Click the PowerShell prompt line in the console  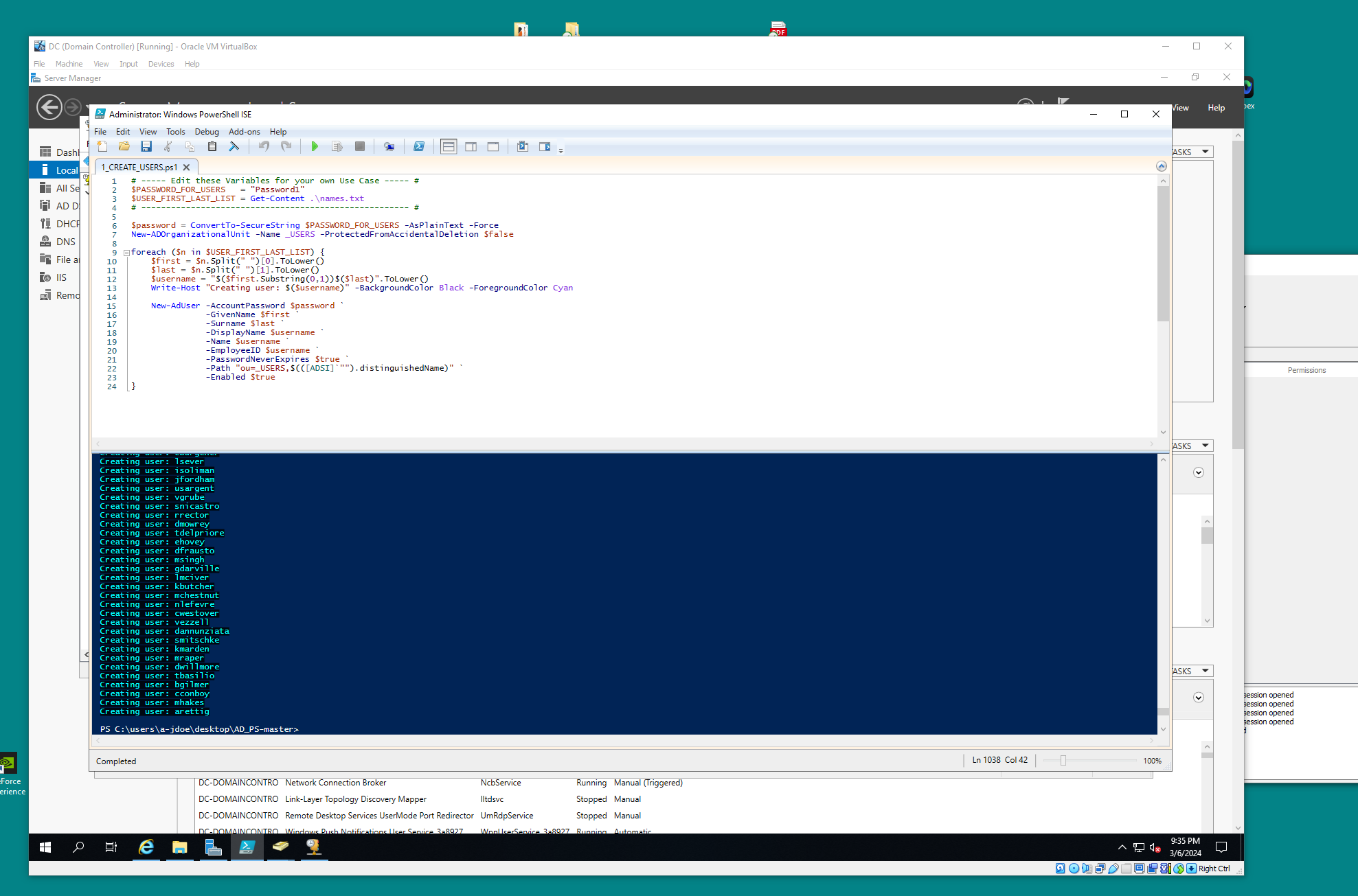coord(200,729)
